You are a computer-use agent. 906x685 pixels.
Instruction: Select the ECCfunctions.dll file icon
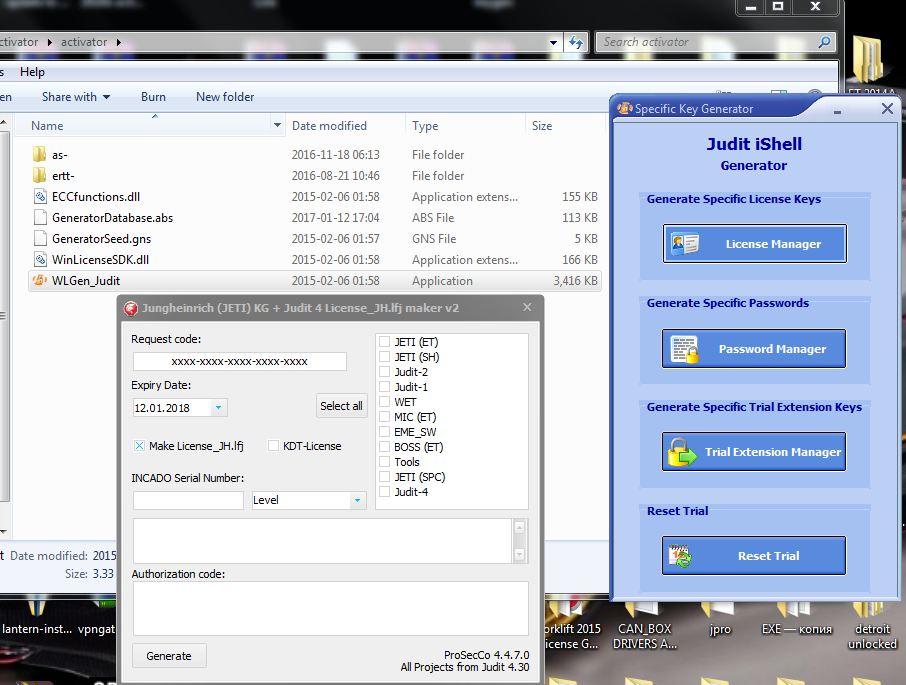[x=40, y=196]
